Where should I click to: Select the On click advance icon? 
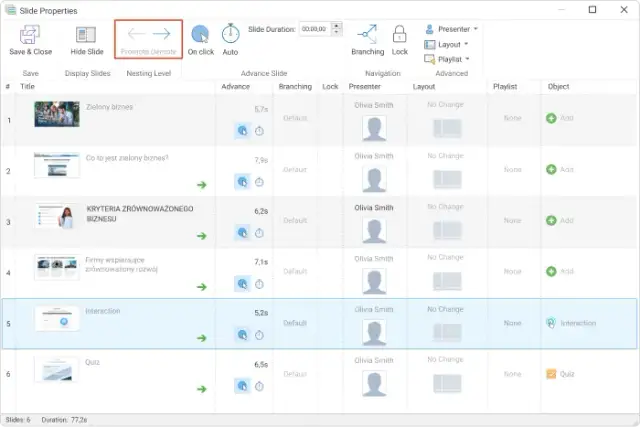click(x=200, y=34)
